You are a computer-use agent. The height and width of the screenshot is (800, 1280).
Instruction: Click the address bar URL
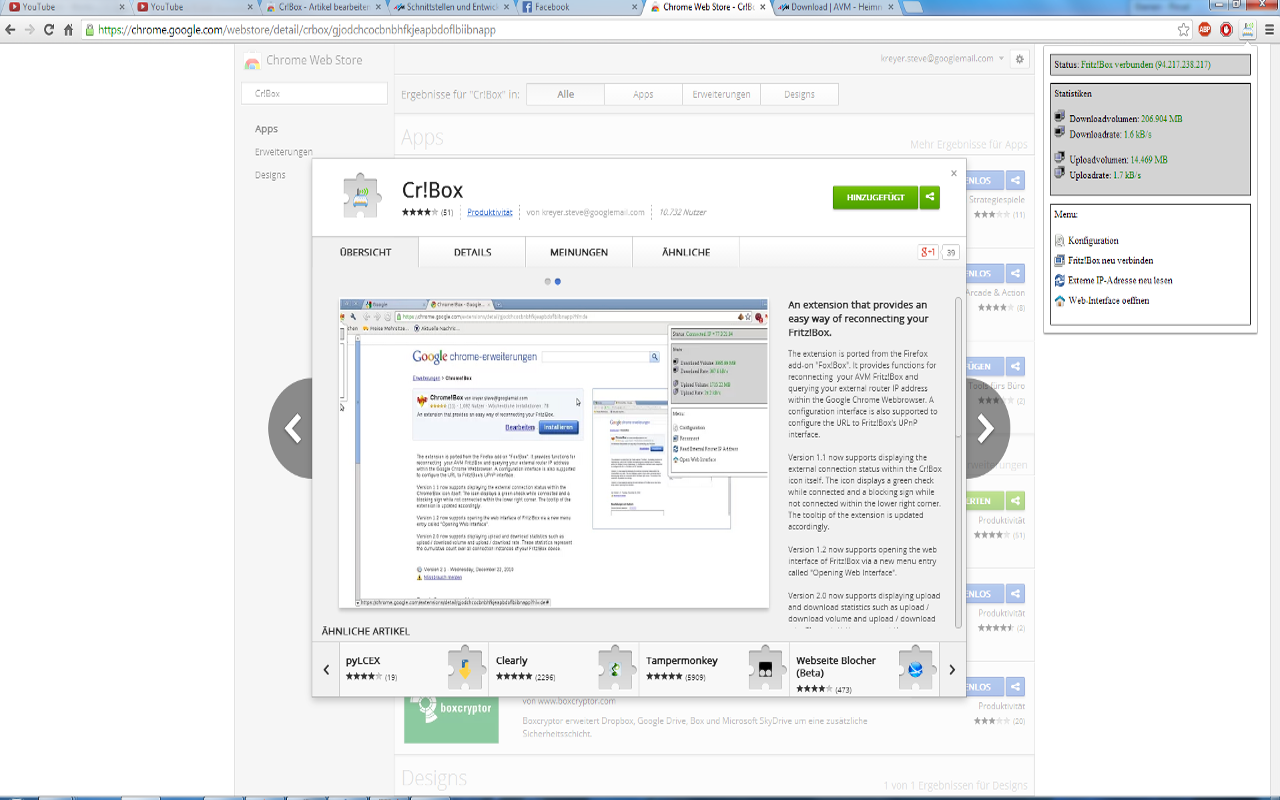pyautogui.click(x=297, y=30)
